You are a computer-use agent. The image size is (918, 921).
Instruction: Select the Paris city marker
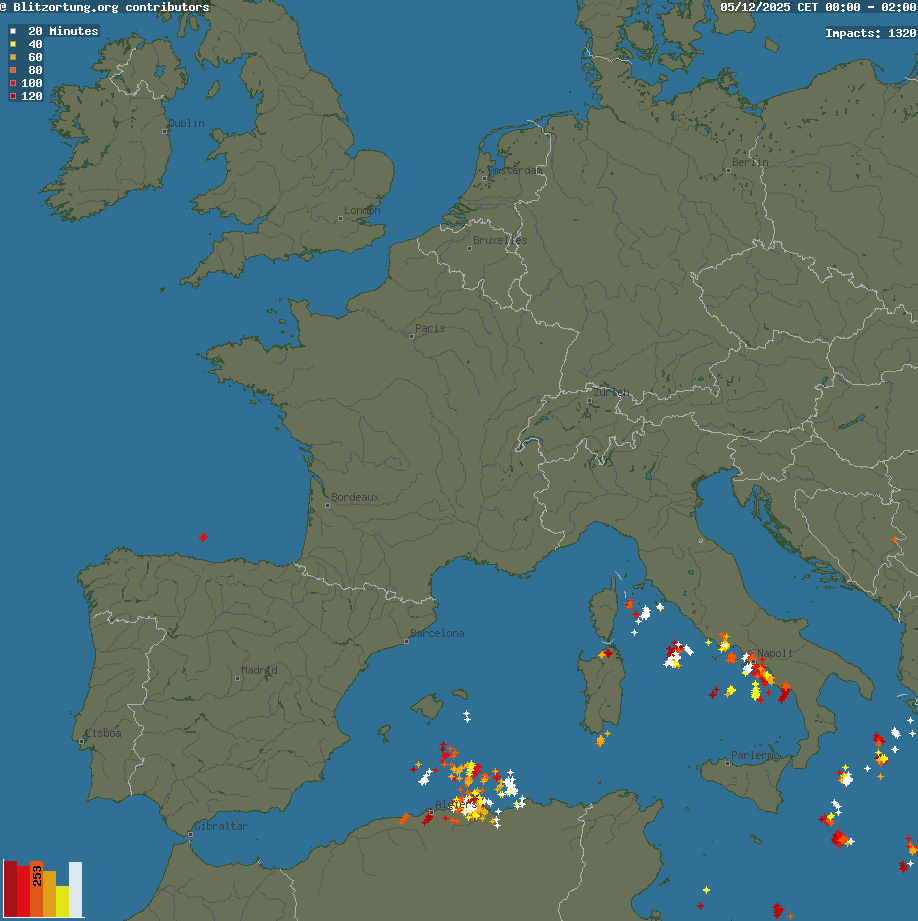[411, 335]
